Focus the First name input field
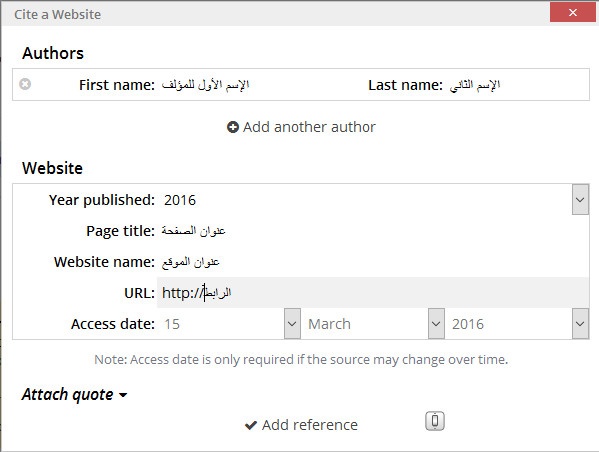The image size is (599, 452). click(252, 85)
